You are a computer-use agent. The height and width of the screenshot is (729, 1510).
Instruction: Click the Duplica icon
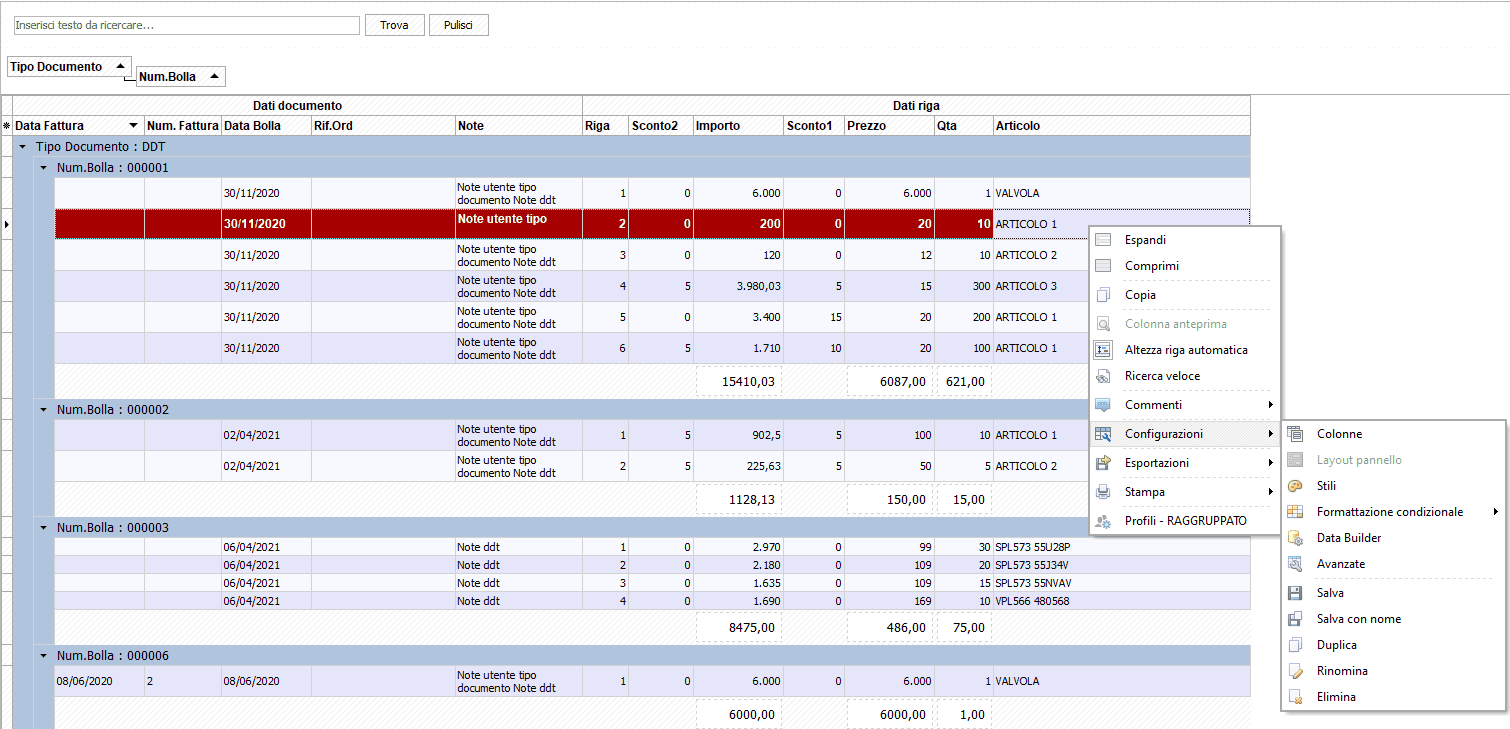point(1295,645)
